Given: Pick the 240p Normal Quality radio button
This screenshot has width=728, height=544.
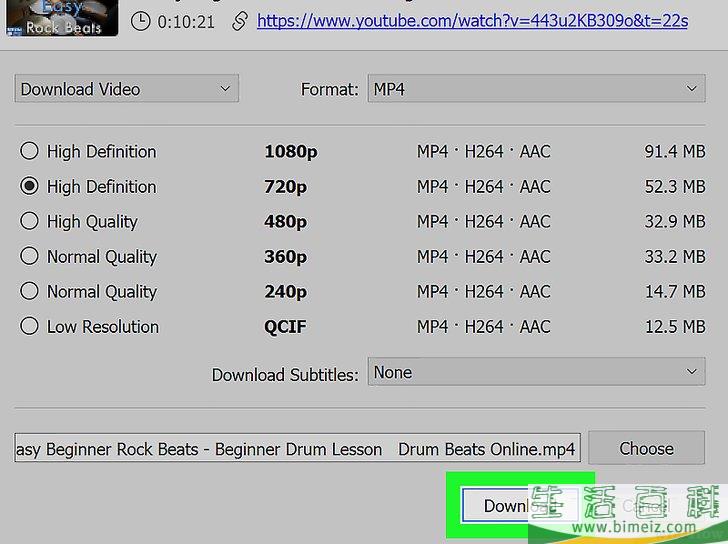Looking at the screenshot, I should click(30, 291).
